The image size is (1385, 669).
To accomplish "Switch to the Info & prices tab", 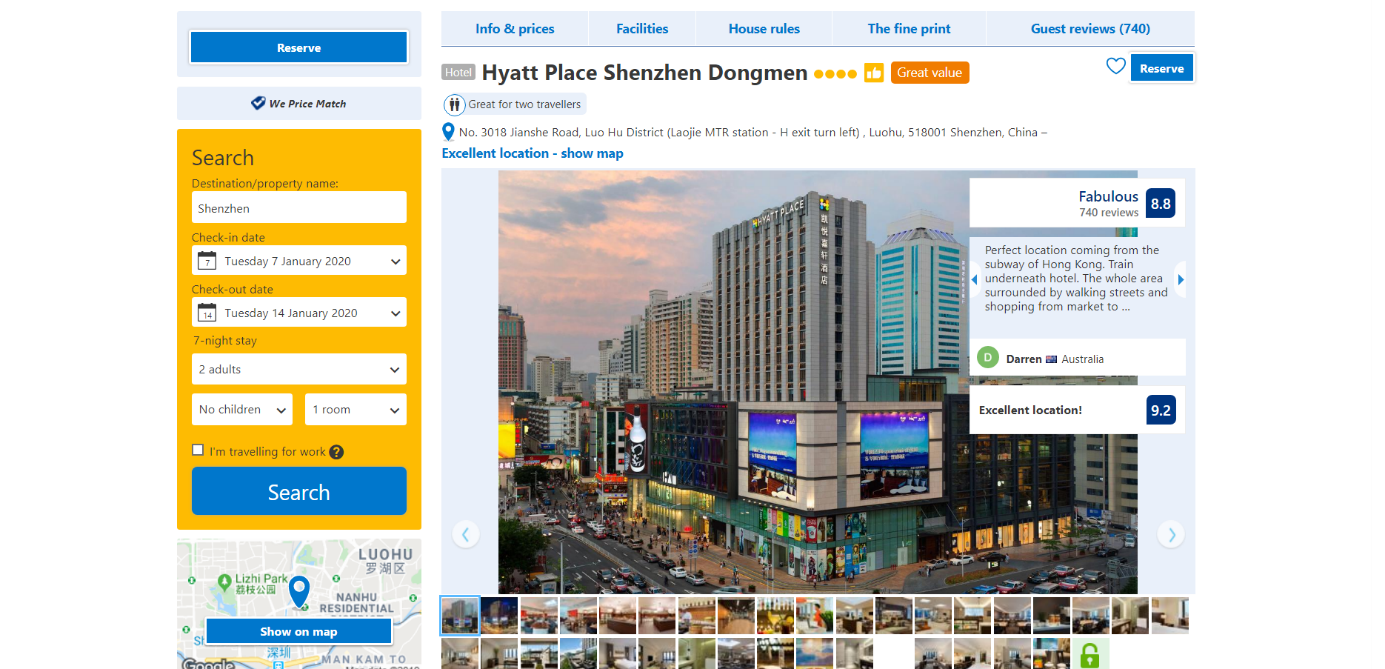I will [515, 29].
